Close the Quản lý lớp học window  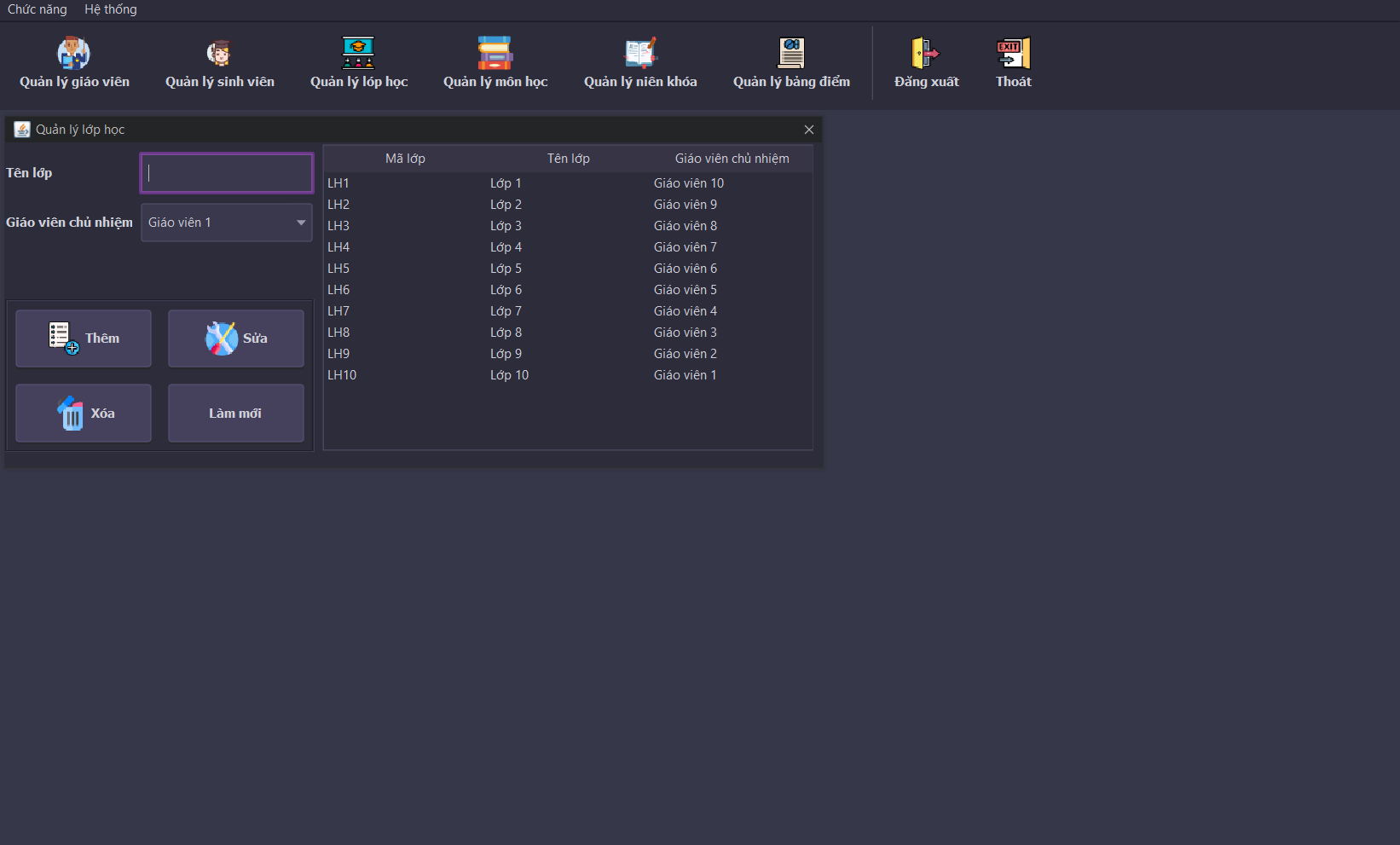pyautogui.click(x=809, y=130)
